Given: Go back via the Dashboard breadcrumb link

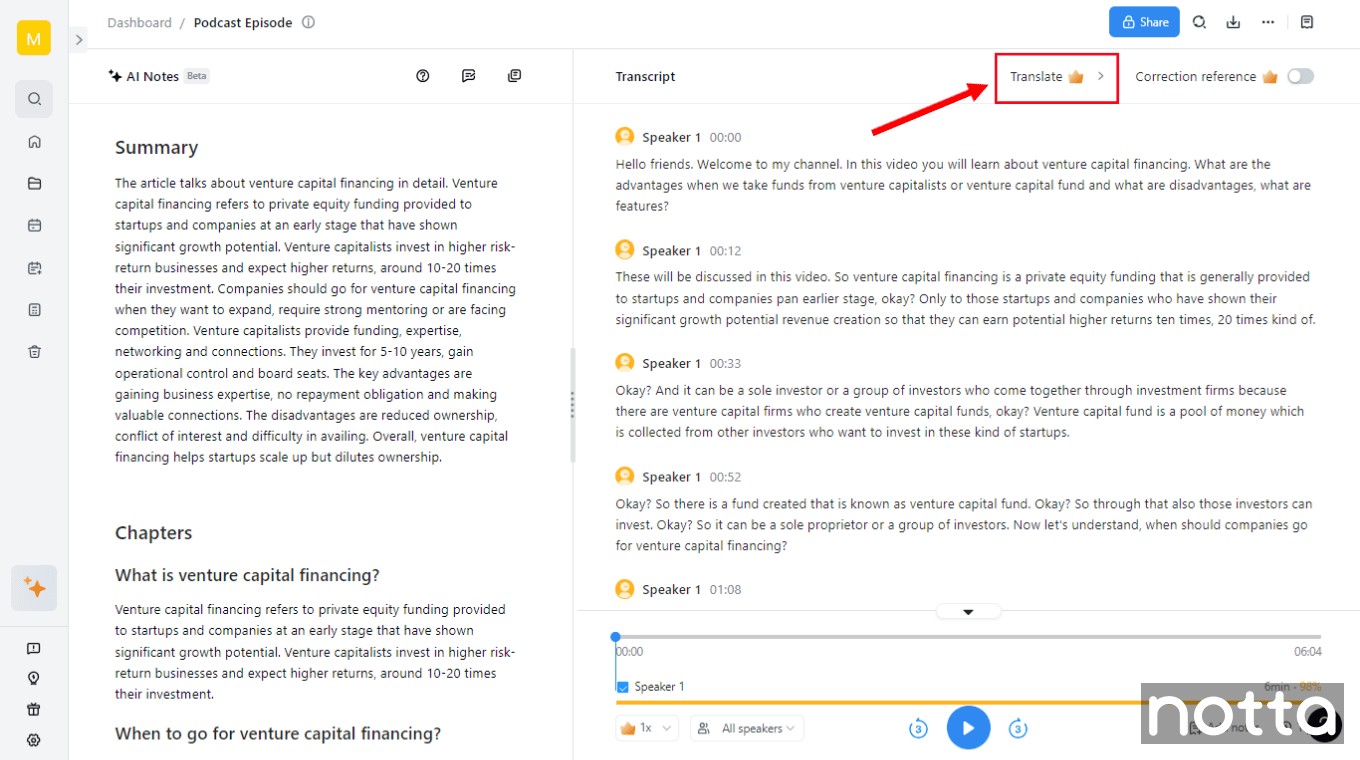Looking at the screenshot, I should click(x=139, y=22).
